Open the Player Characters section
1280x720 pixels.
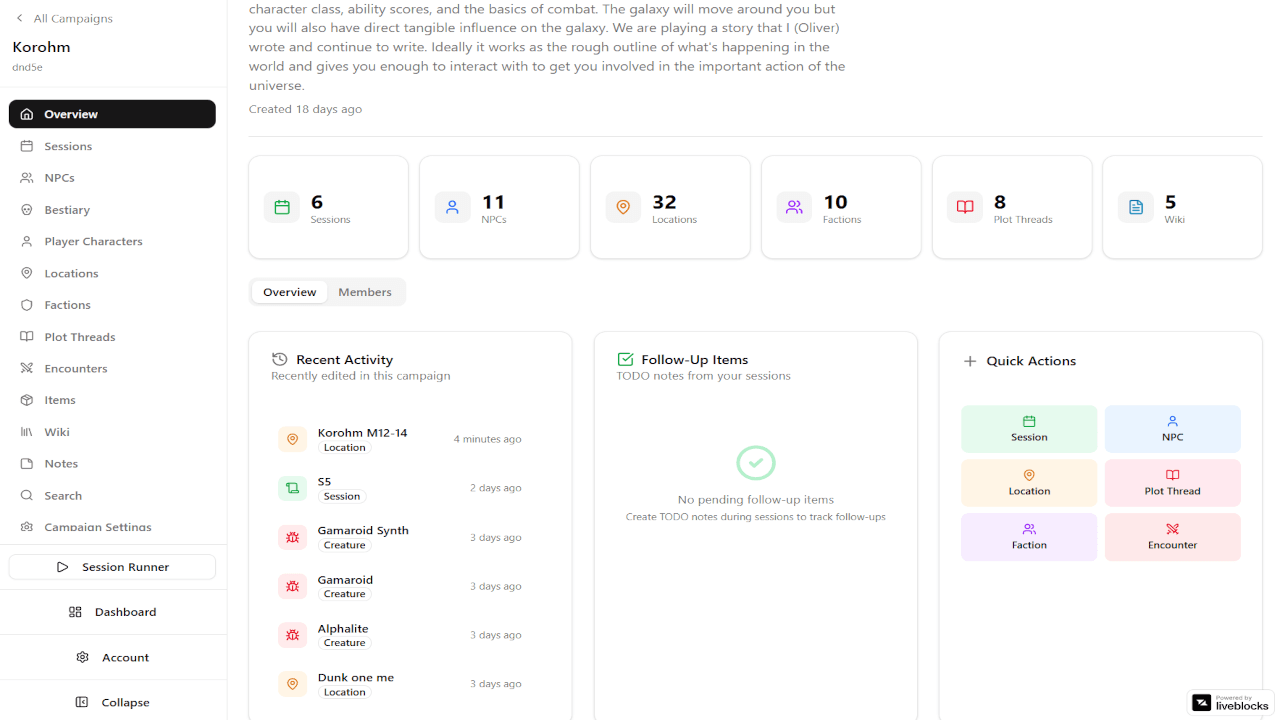point(93,241)
